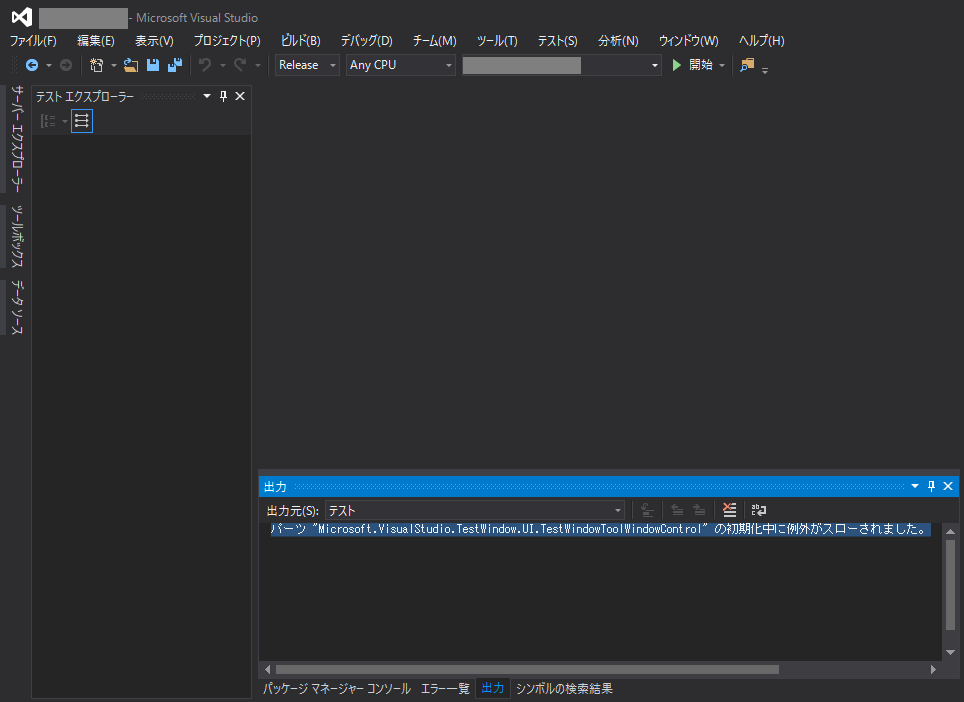Expand the Start (開始) button dropdown arrow
The image size is (964, 702).
[x=722, y=66]
